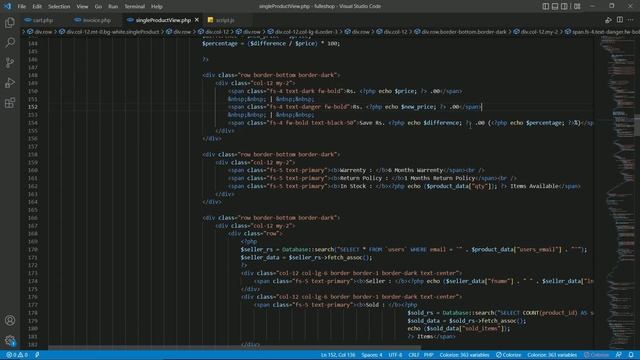Click $sold_data on line 179
This screenshot has height=360, width=640.
pyautogui.click(x=425, y=321)
